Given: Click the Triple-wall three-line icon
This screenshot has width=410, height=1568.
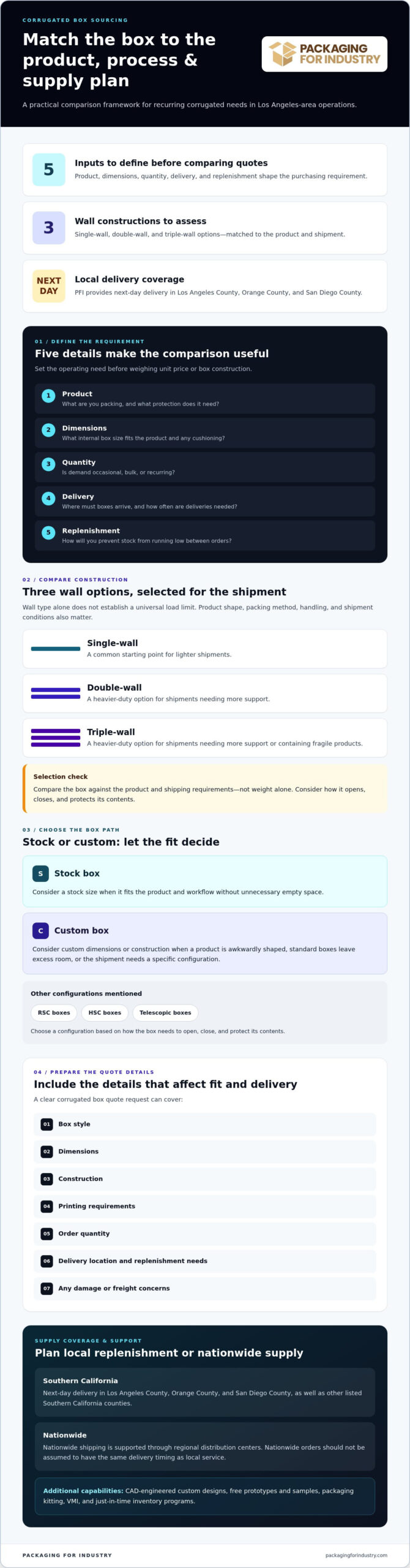Looking at the screenshot, I should pyautogui.click(x=56, y=737).
